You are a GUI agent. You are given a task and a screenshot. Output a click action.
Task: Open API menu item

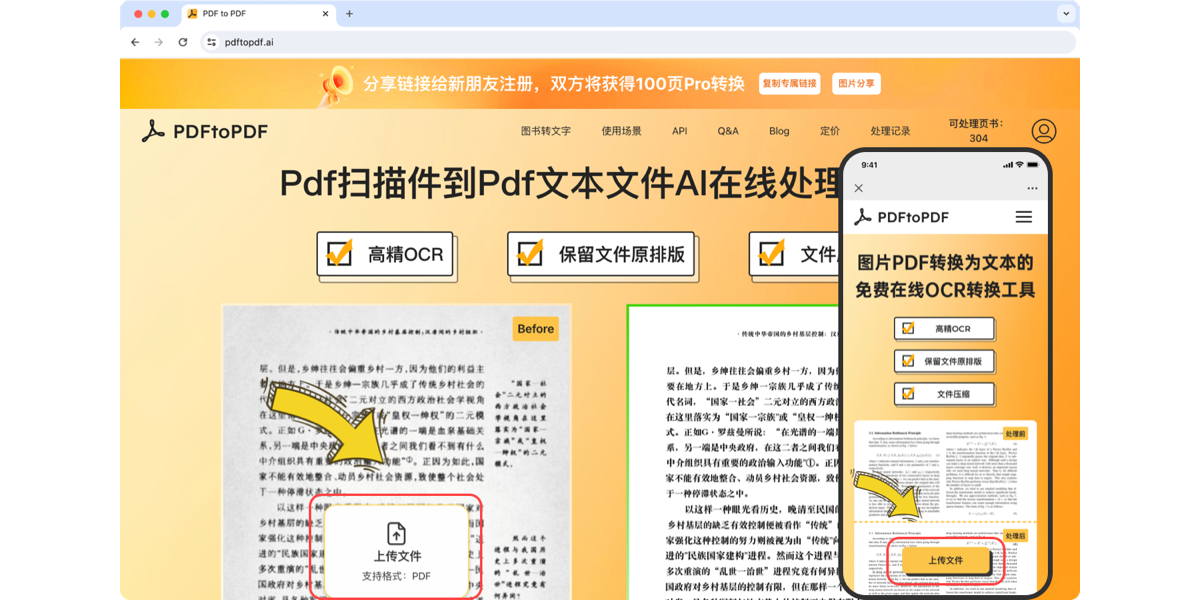point(680,131)
